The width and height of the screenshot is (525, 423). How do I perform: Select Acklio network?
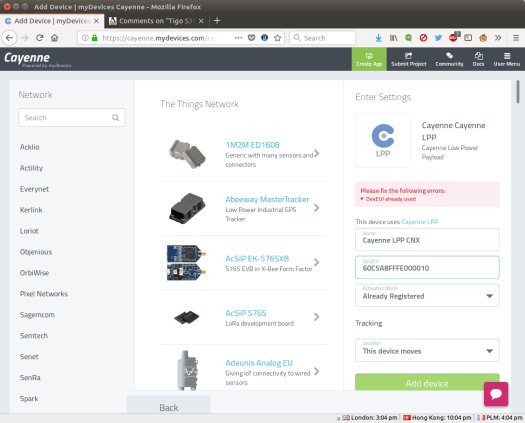[x=29, y=147]
